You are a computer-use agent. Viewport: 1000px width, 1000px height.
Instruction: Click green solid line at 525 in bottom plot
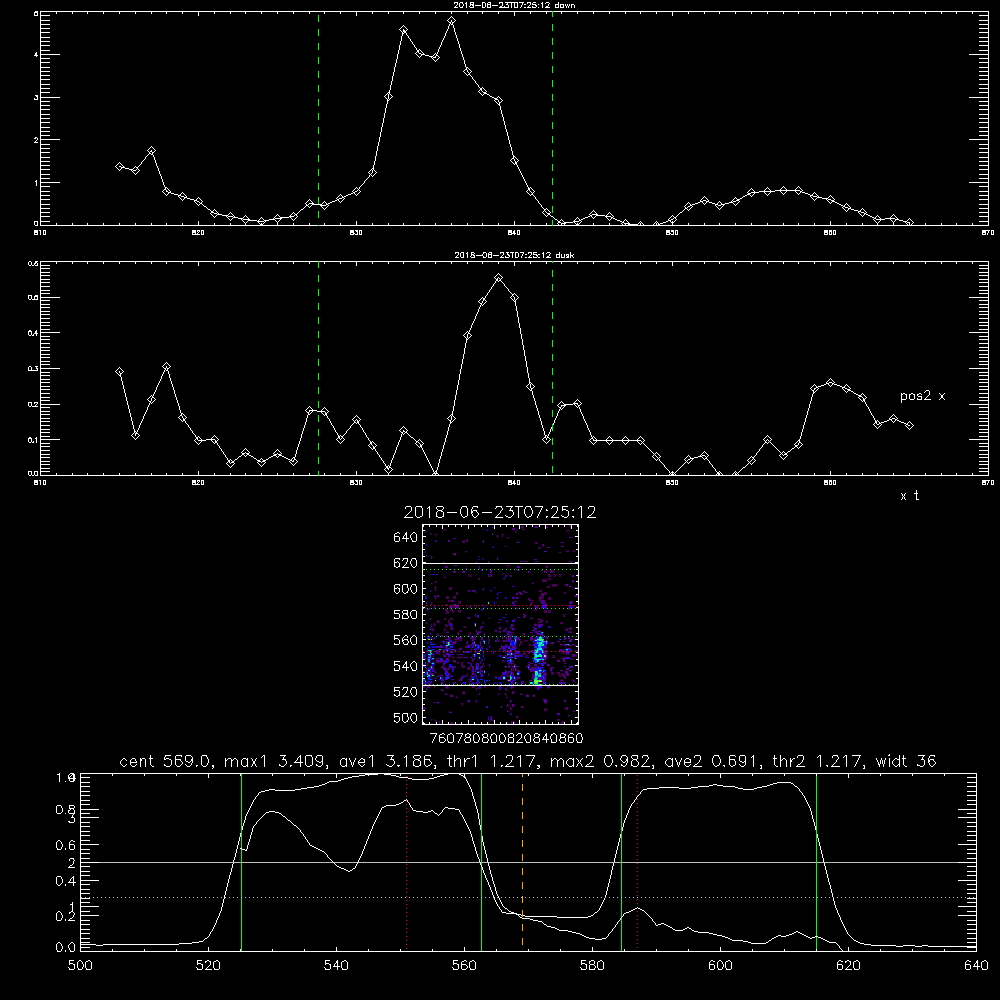tap(241, 861)
